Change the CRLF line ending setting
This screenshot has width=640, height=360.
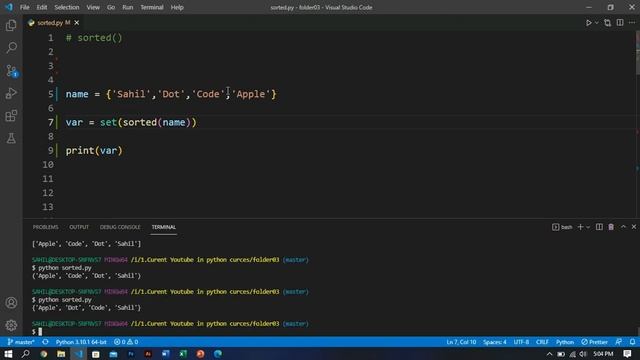(x=542, y=342)
